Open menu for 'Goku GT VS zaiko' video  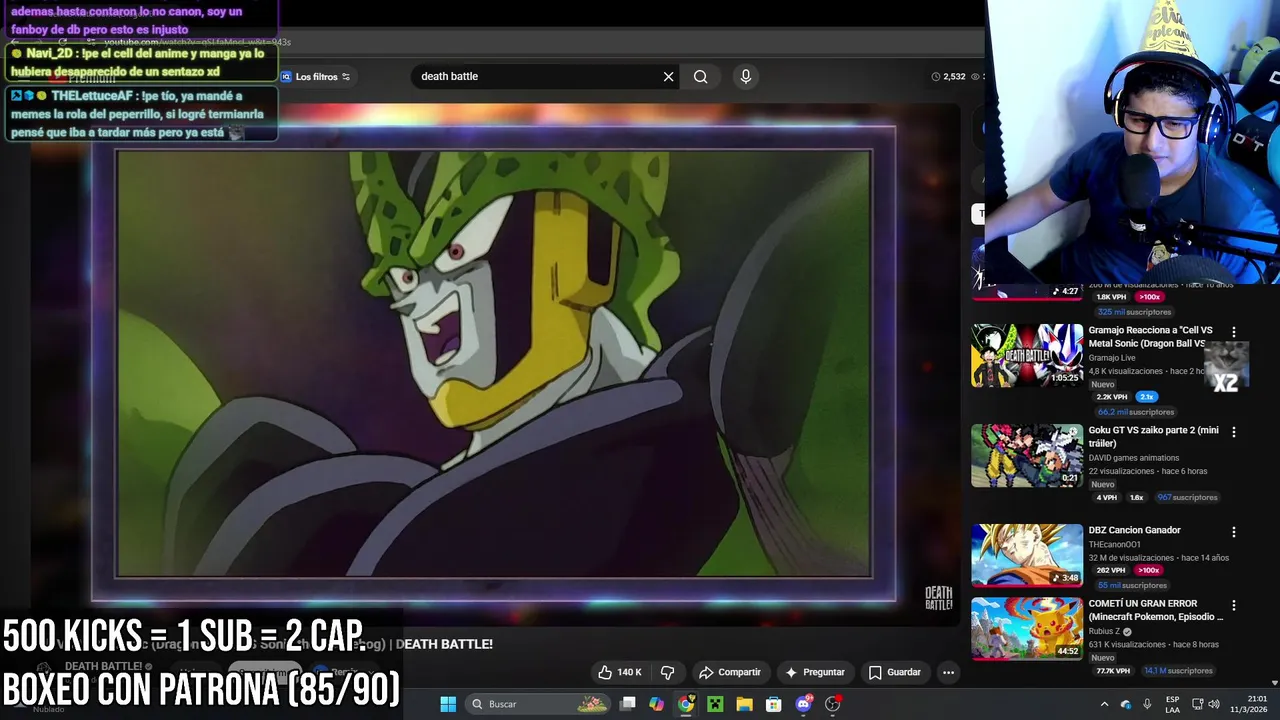1233,432
